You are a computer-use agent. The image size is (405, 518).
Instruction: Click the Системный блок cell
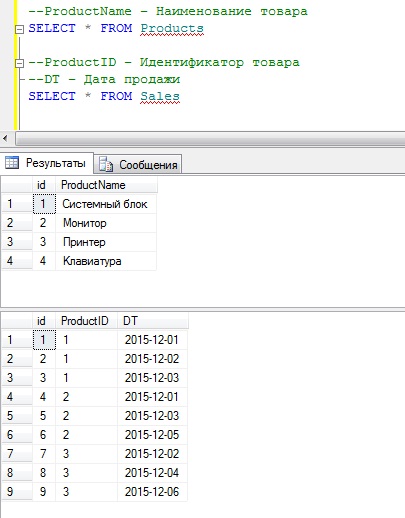point(106,204)
